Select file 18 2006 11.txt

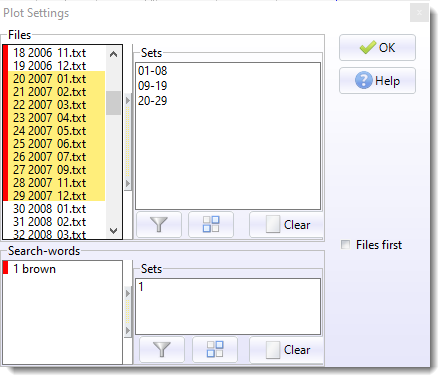pyautogui.click(x=56, y=53)
